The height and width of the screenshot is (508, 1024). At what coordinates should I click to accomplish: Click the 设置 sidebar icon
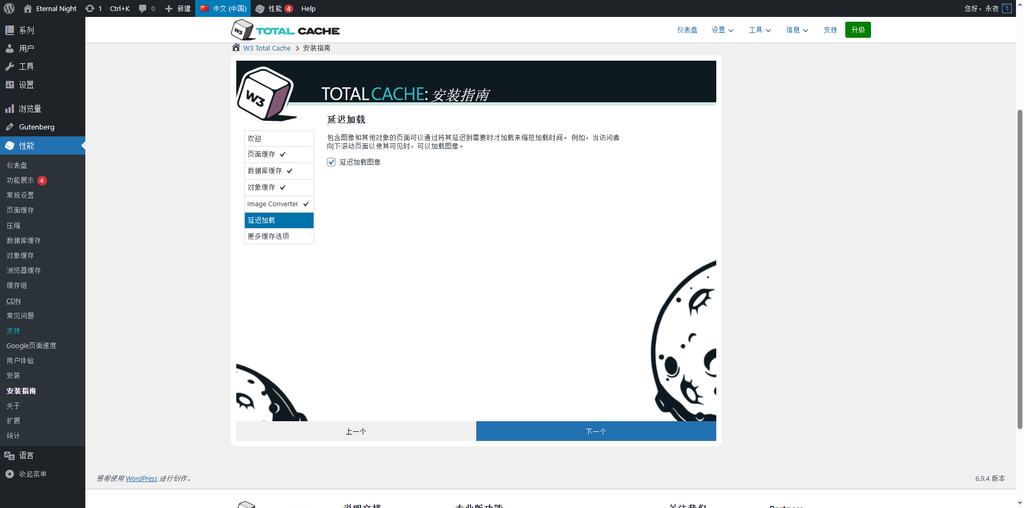(x=10, y=85)
